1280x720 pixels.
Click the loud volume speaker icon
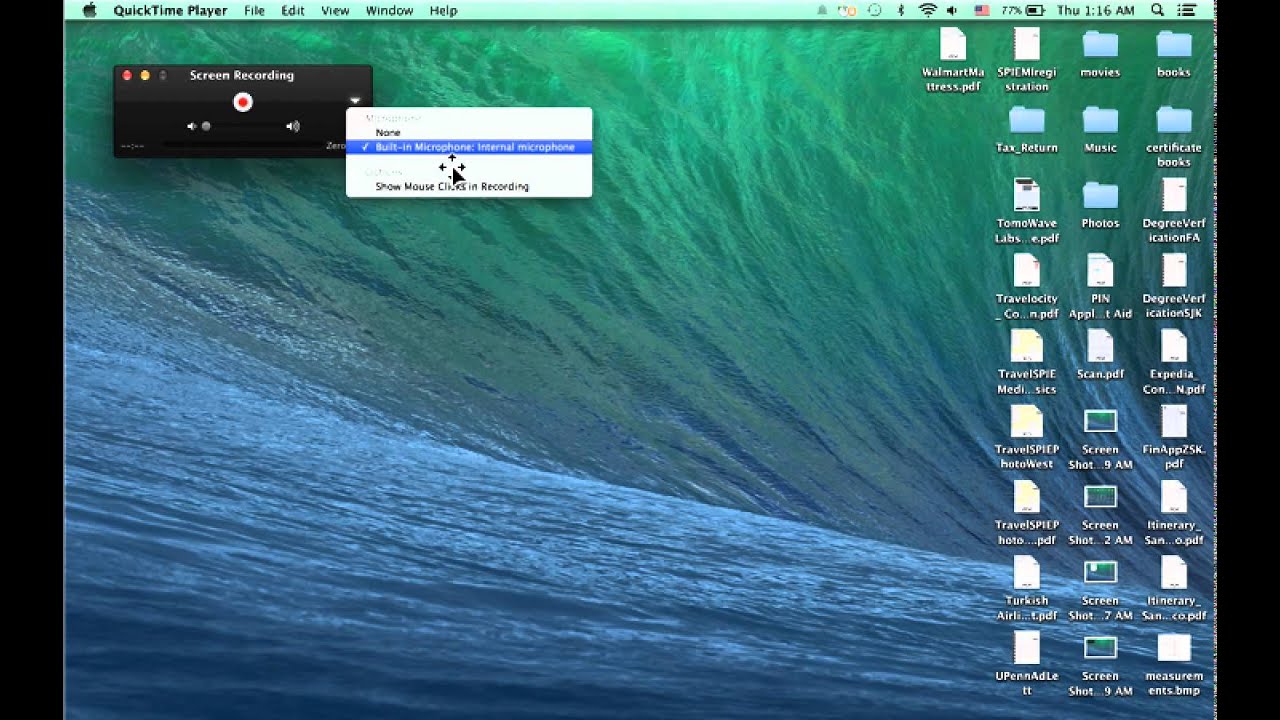tap(292, 126)
